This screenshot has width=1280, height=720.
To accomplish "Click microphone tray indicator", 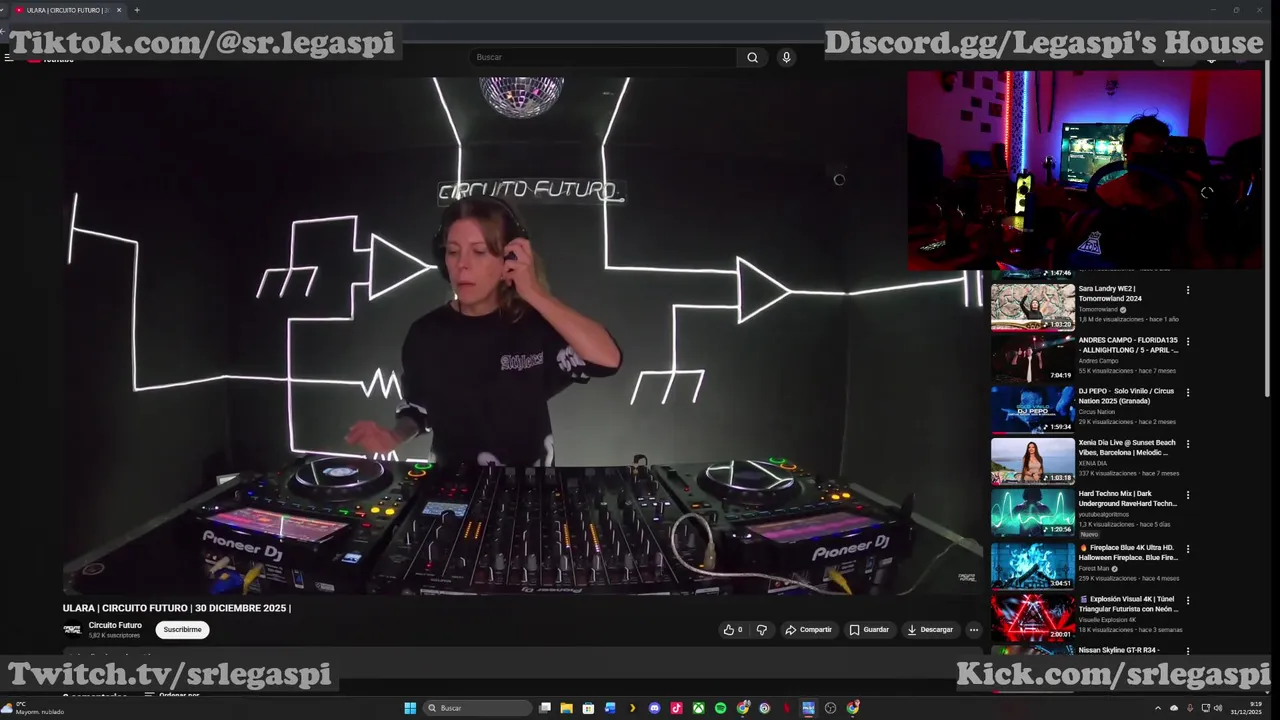I will pos(1189,708).
